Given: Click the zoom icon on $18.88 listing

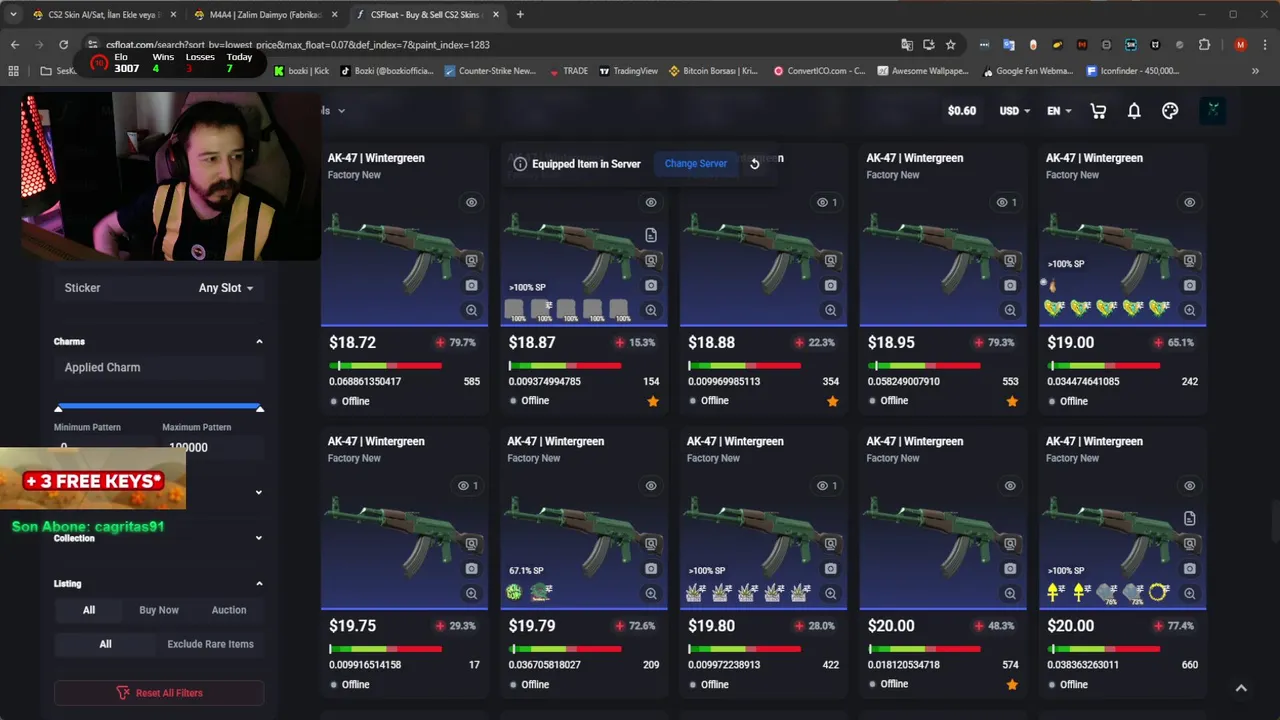Looking at the screenshot, I should 830,310.
